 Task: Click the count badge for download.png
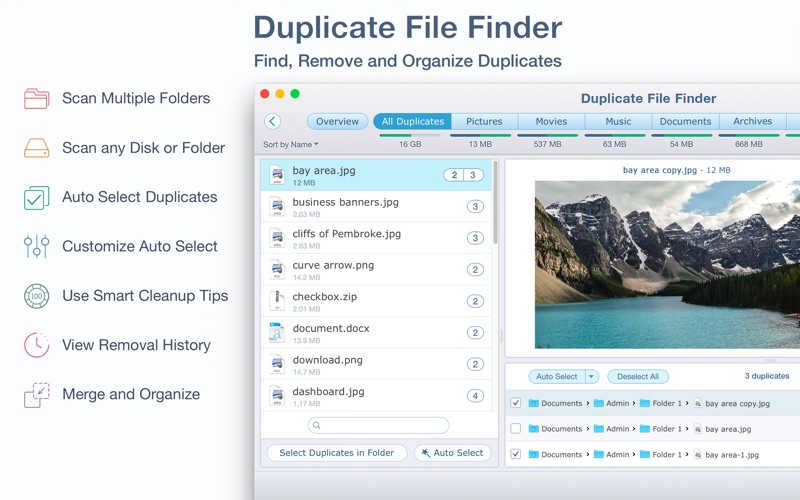(x=475, y=364)
